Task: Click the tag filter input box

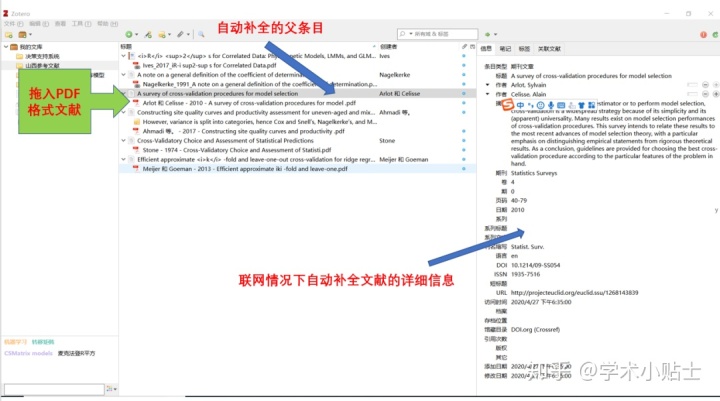Action: pyautogui.click(x=54, y=389)
